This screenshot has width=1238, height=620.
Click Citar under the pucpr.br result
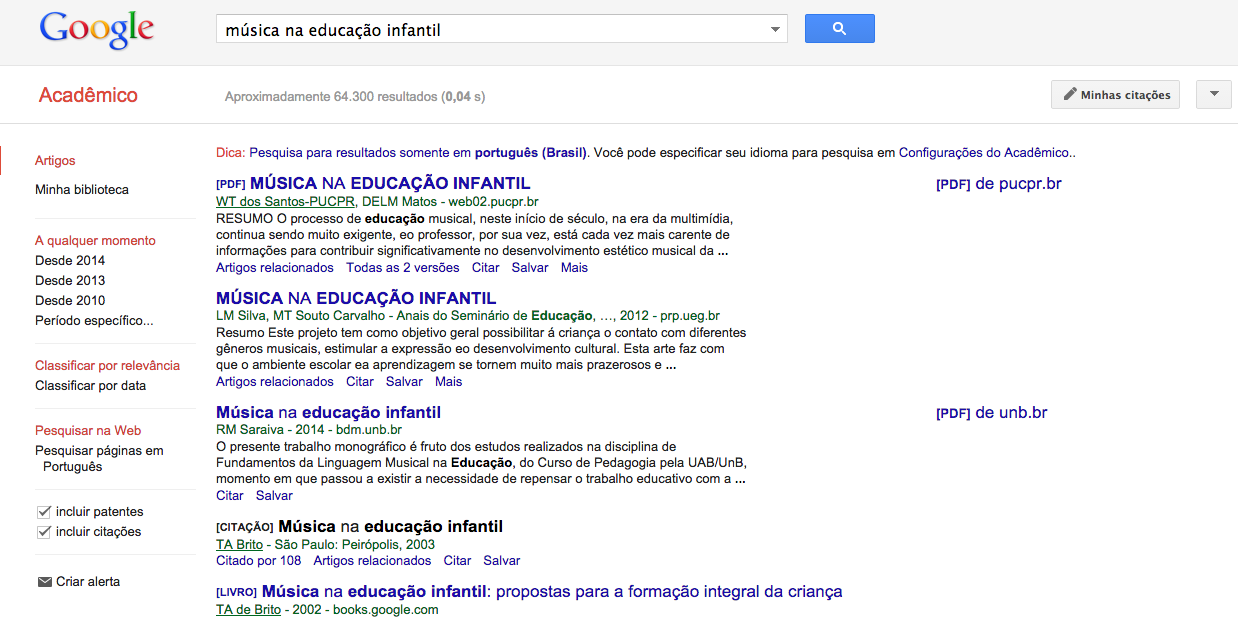(x=486, y=268)
